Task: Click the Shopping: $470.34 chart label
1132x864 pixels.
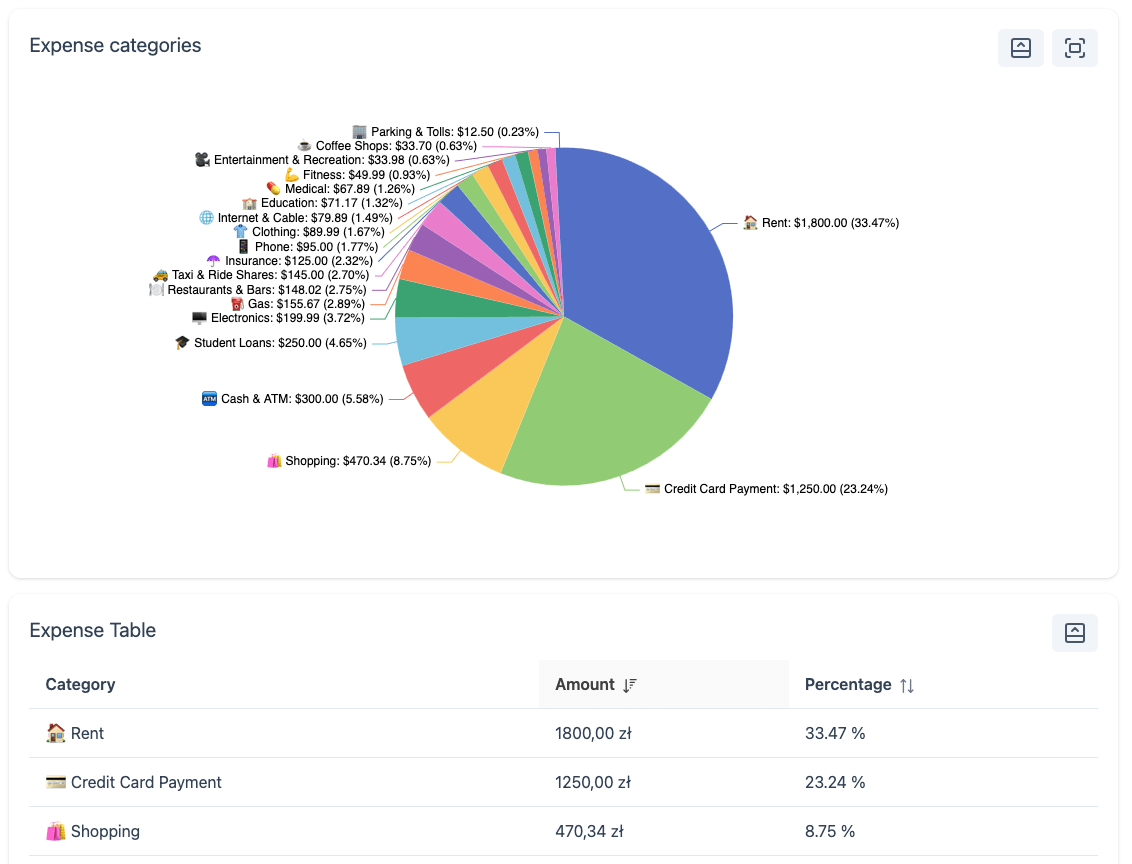Action: [349, 461]
